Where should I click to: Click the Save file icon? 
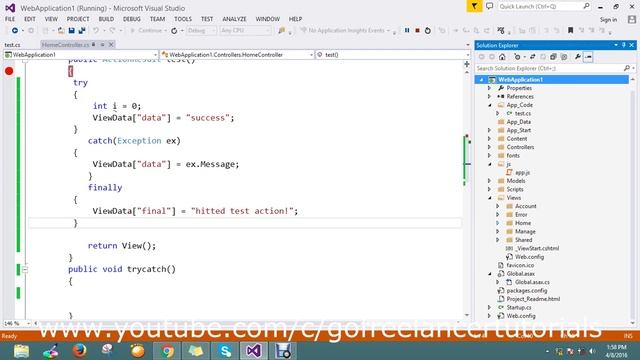[71, 30]
